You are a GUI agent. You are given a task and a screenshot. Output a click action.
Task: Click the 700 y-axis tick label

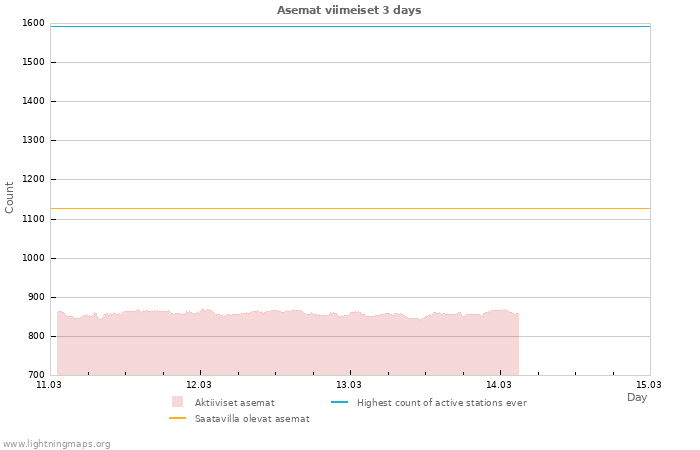(x=36, y=375)
